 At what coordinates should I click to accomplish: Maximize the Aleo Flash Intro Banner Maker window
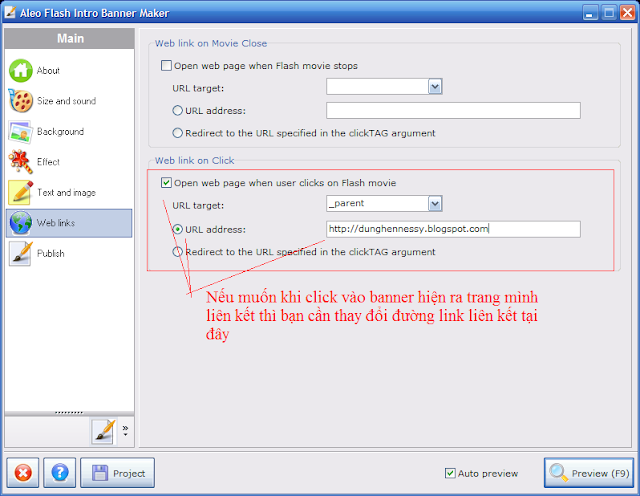609,13
